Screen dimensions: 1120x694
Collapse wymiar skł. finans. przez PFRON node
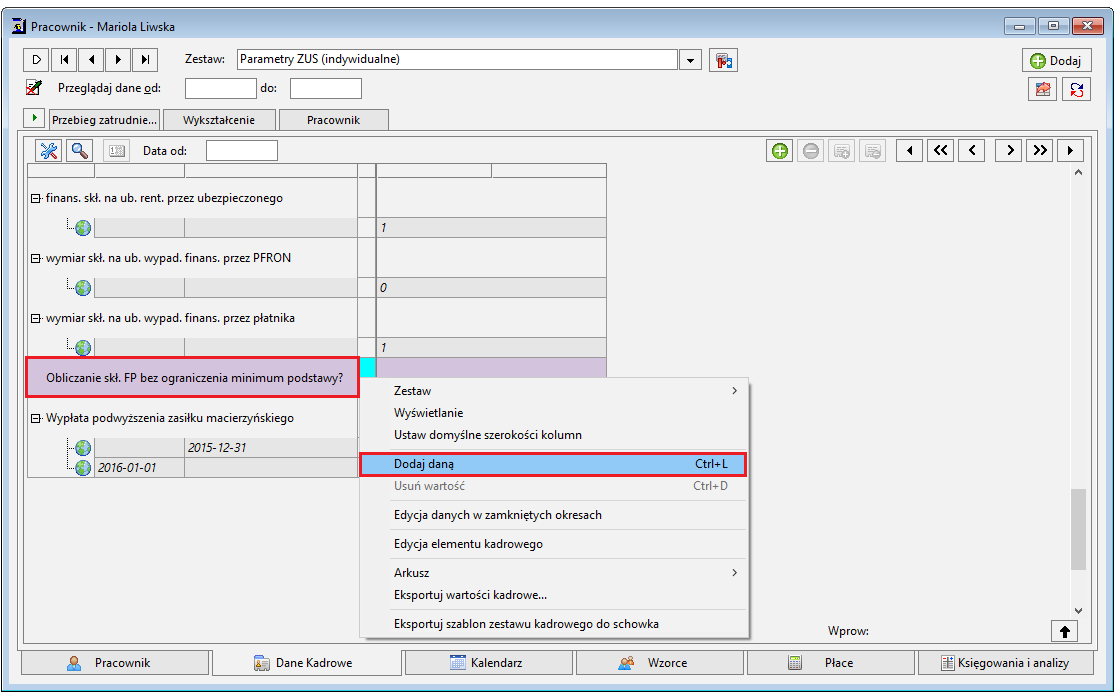tap(35, 258)
